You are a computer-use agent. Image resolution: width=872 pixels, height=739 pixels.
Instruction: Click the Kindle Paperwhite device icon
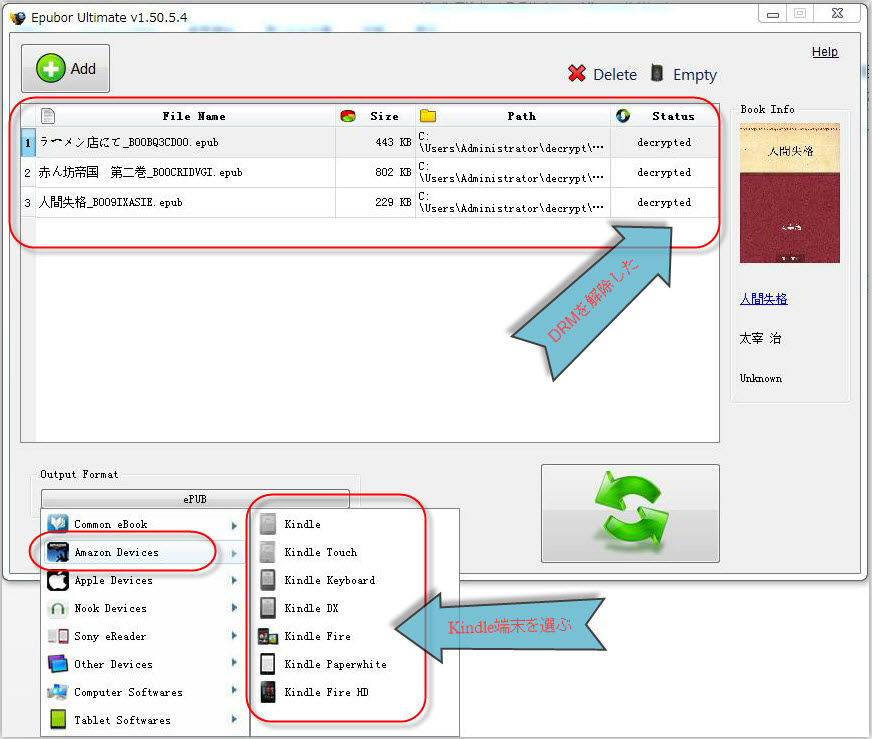(268, 664)
